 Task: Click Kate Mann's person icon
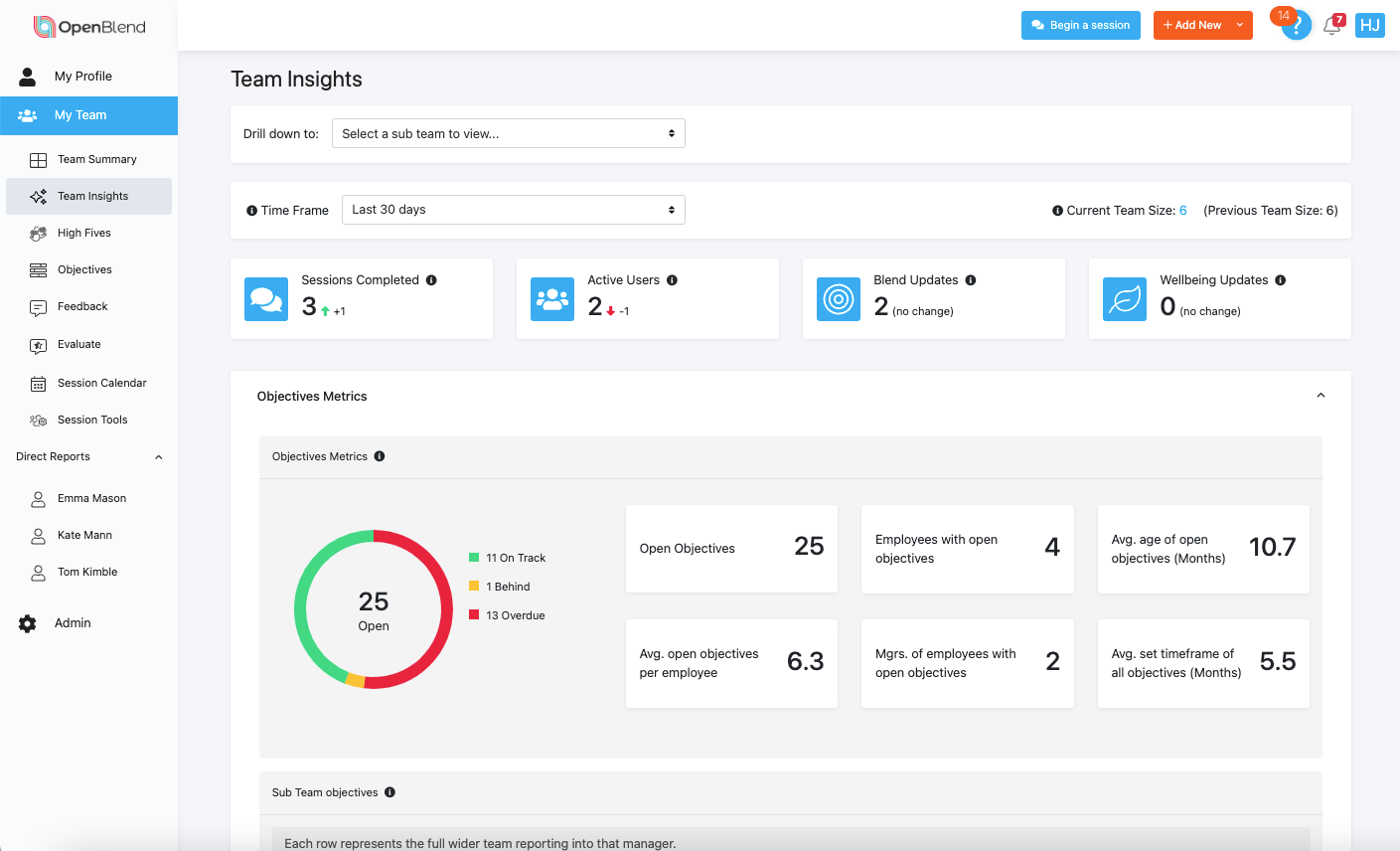point(39,536)
